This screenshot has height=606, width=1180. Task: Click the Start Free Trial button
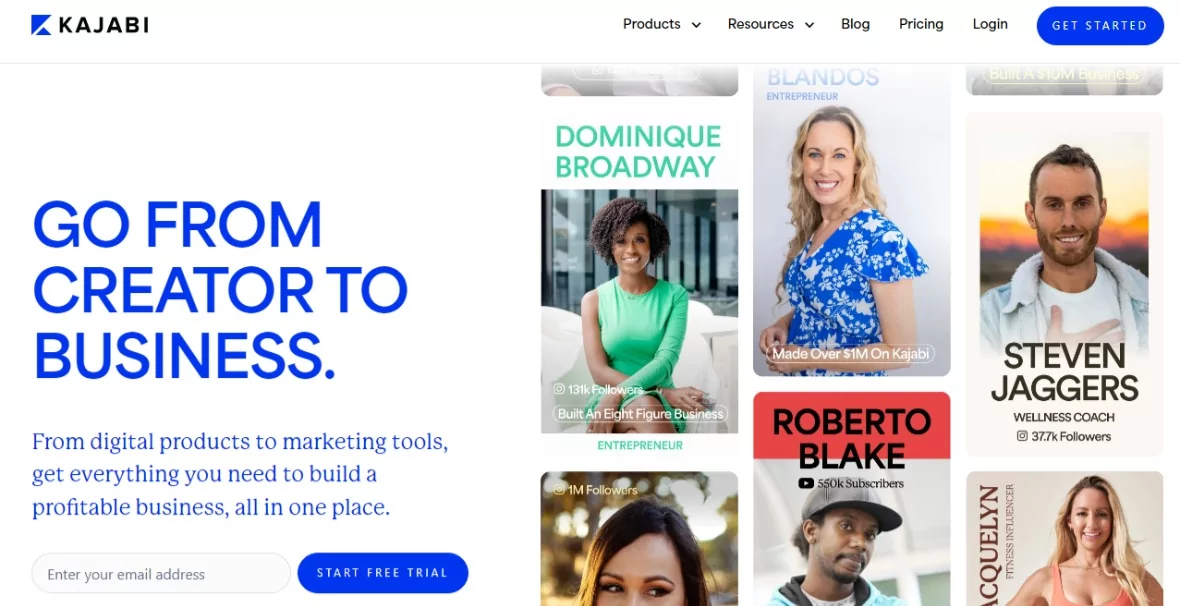coord(382,573)
